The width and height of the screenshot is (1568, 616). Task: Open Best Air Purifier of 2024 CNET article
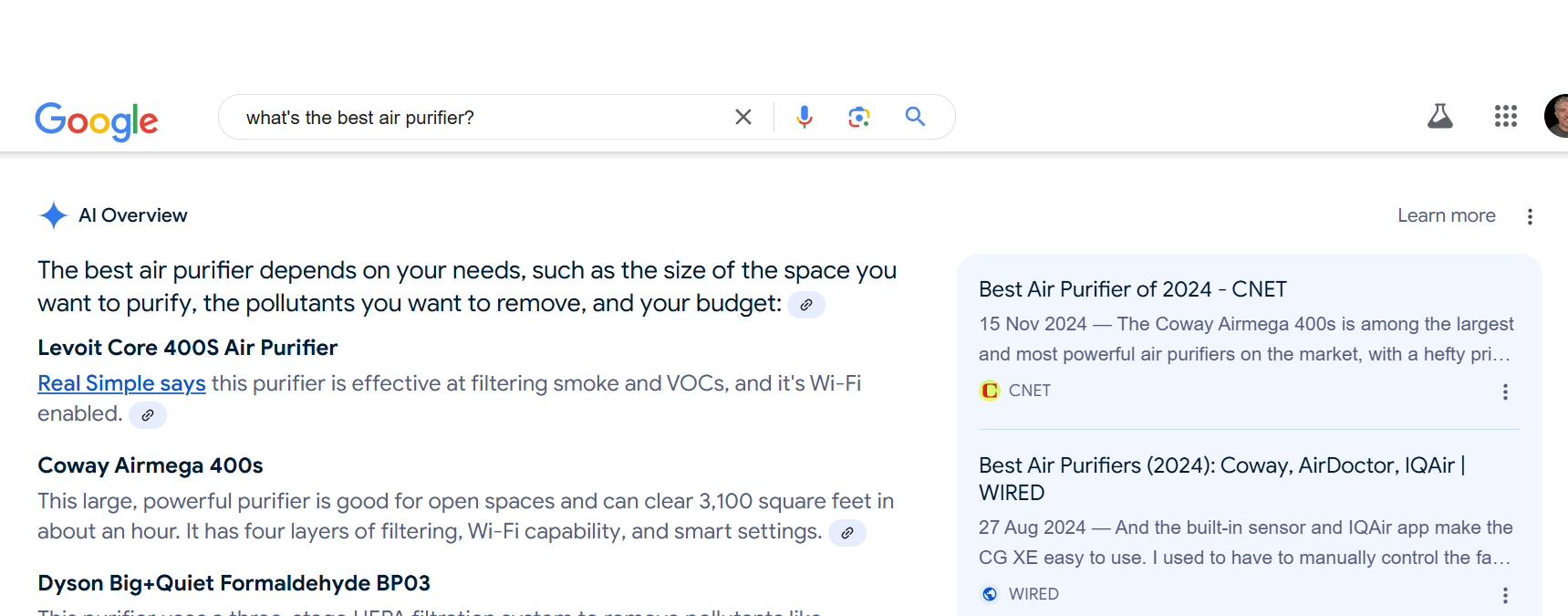coord(1133,289)
